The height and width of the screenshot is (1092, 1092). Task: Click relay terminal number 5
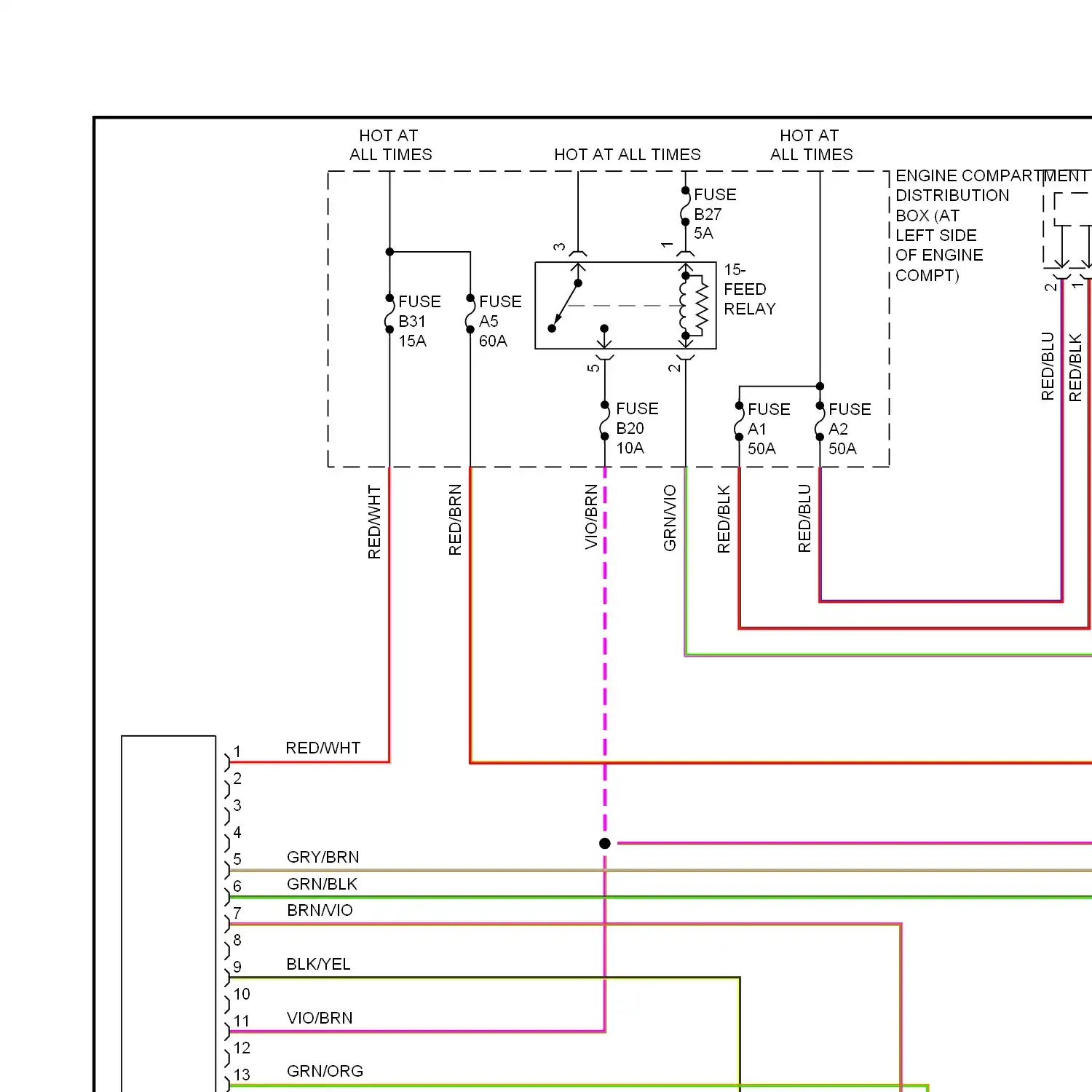[x=594, y=368]
